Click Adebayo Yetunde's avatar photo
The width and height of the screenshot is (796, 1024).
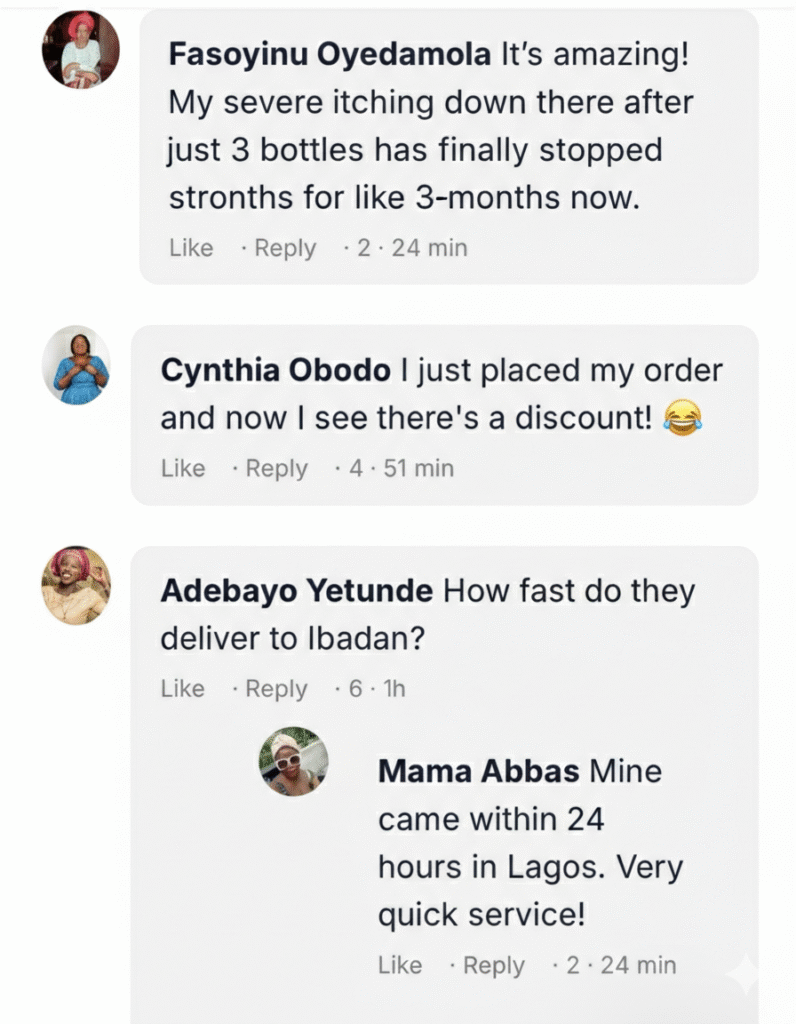[76, 585]
